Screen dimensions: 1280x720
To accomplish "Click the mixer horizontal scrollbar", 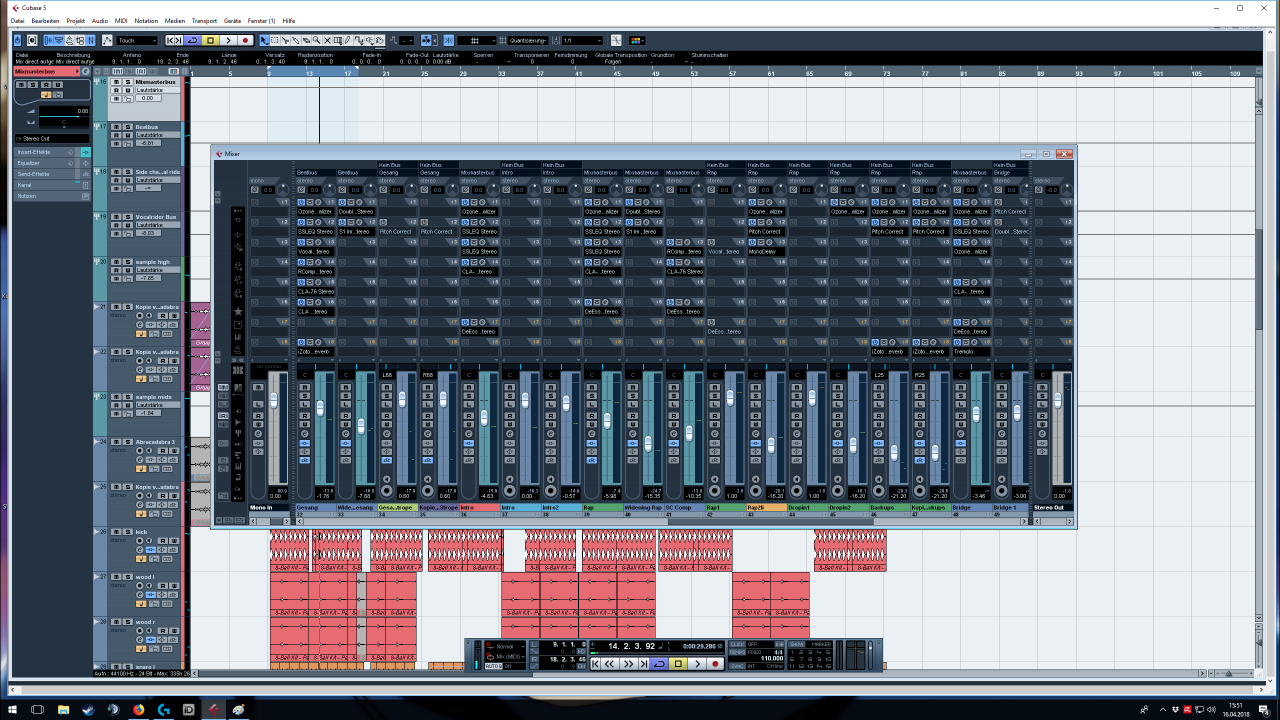I will pyautogui.click(x=663, y=520).
